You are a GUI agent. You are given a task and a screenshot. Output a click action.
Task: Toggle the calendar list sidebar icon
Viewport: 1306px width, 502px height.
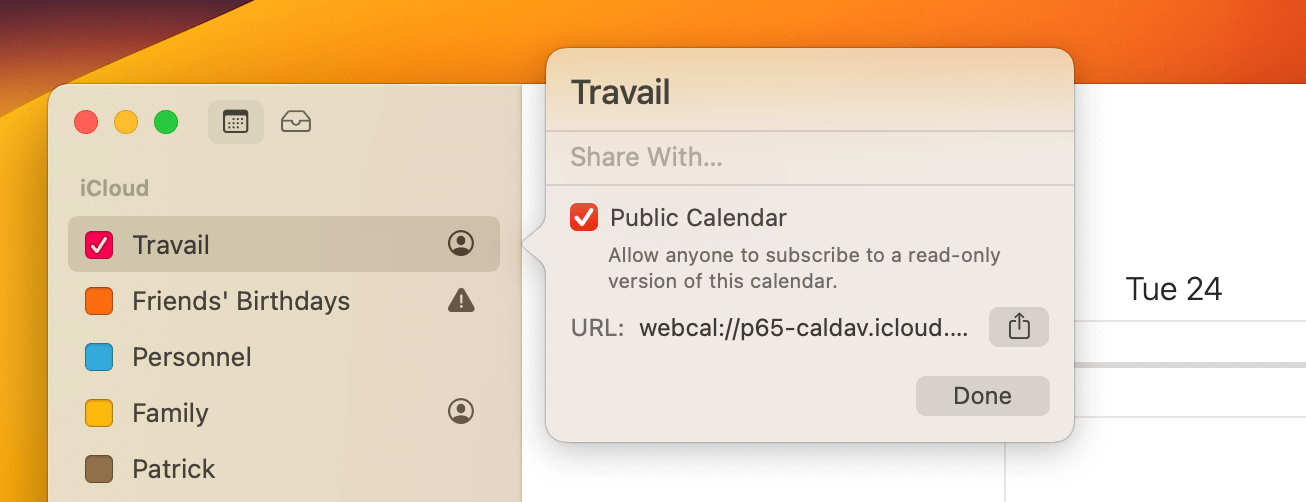pyautogui.click(x=236, y=122)
